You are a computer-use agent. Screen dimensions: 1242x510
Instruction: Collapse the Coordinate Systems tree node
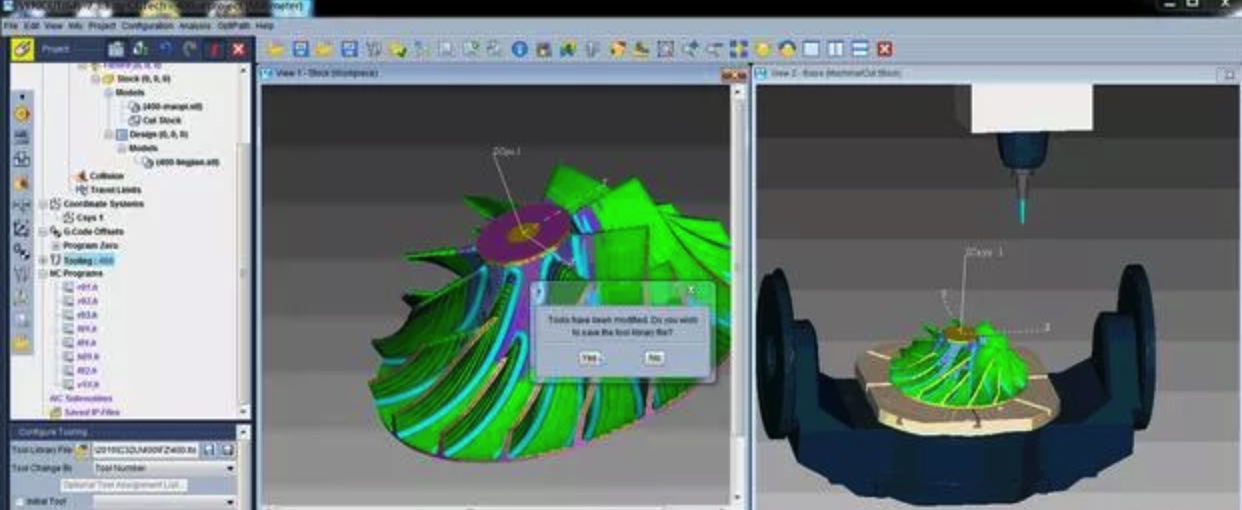coord(42,204)
